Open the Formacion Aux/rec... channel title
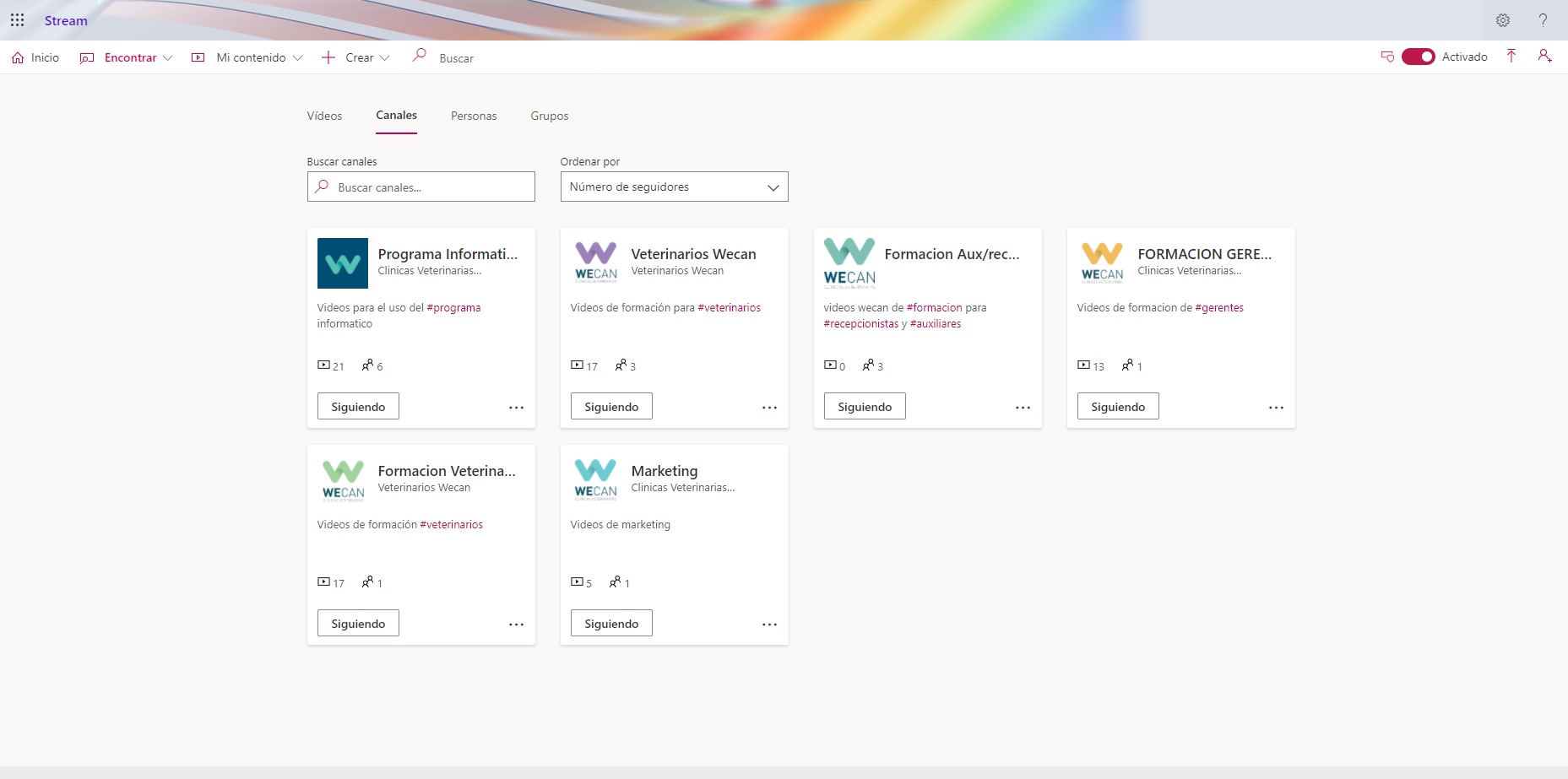Screen dimensions: 1568x779 pos(952,254)
